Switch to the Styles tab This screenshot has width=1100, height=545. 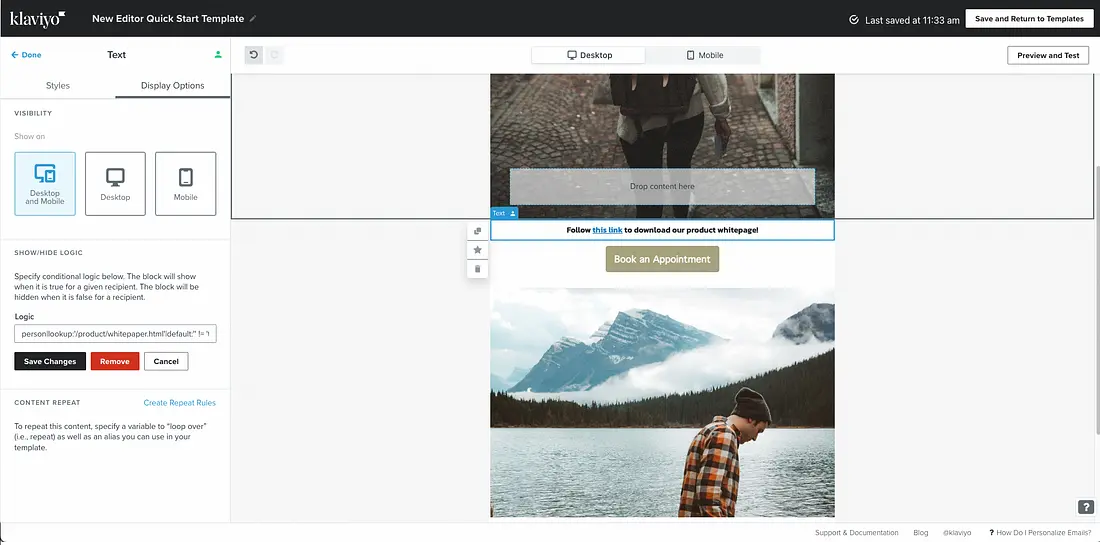[58, 85]
